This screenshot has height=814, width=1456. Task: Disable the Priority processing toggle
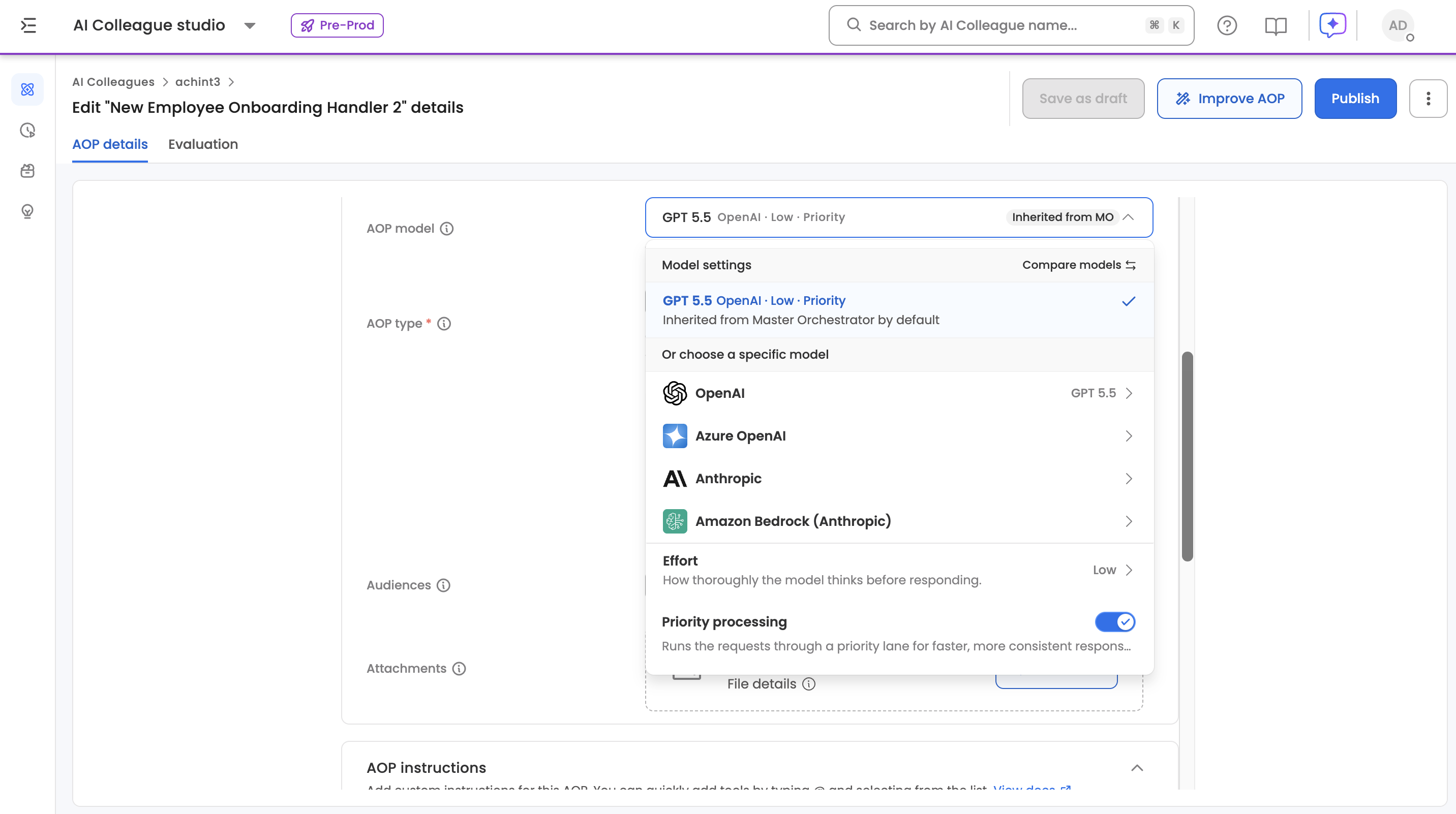click(x=1114, y=622)
